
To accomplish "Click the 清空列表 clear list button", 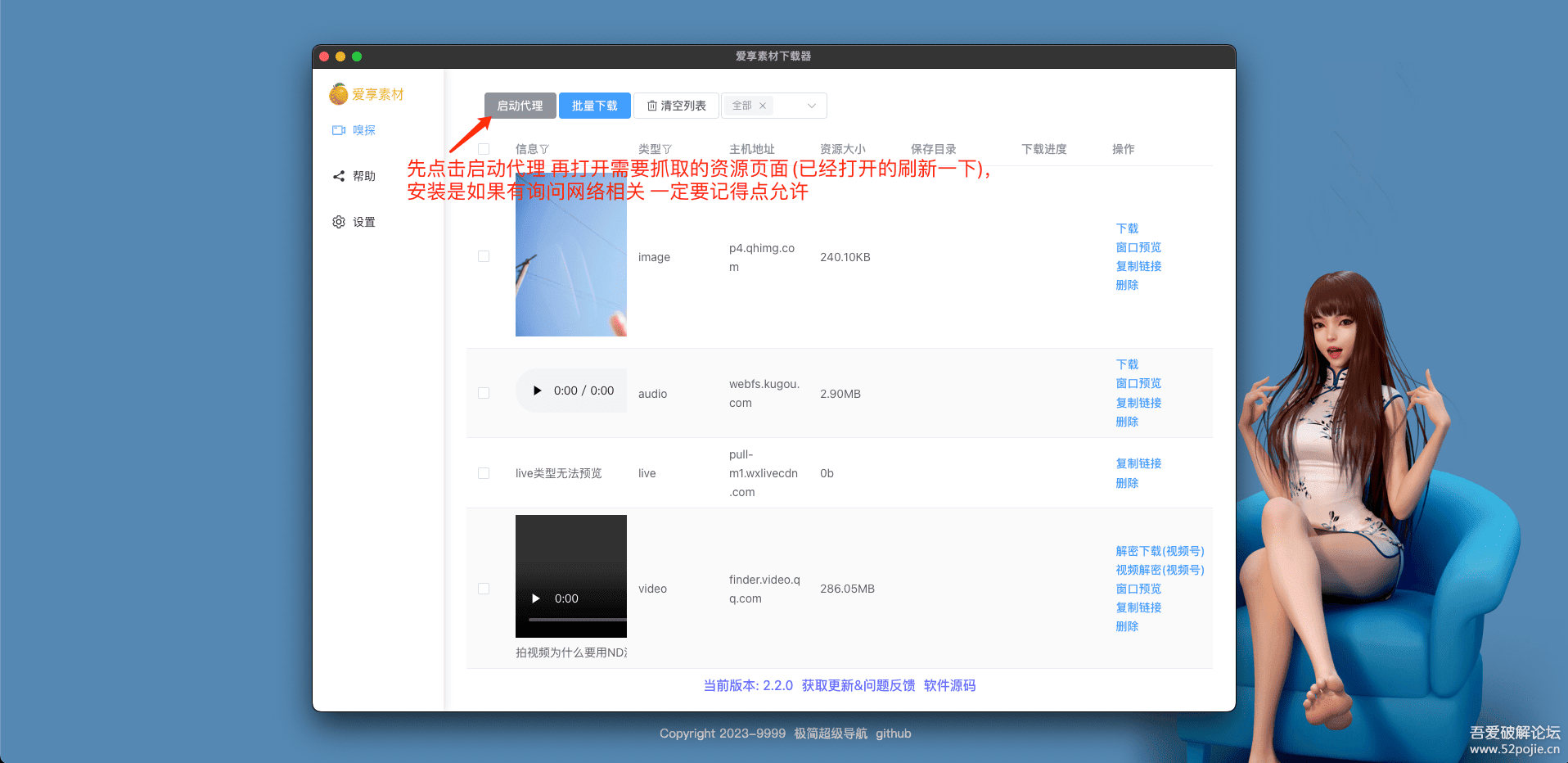I will coord(676,106).
